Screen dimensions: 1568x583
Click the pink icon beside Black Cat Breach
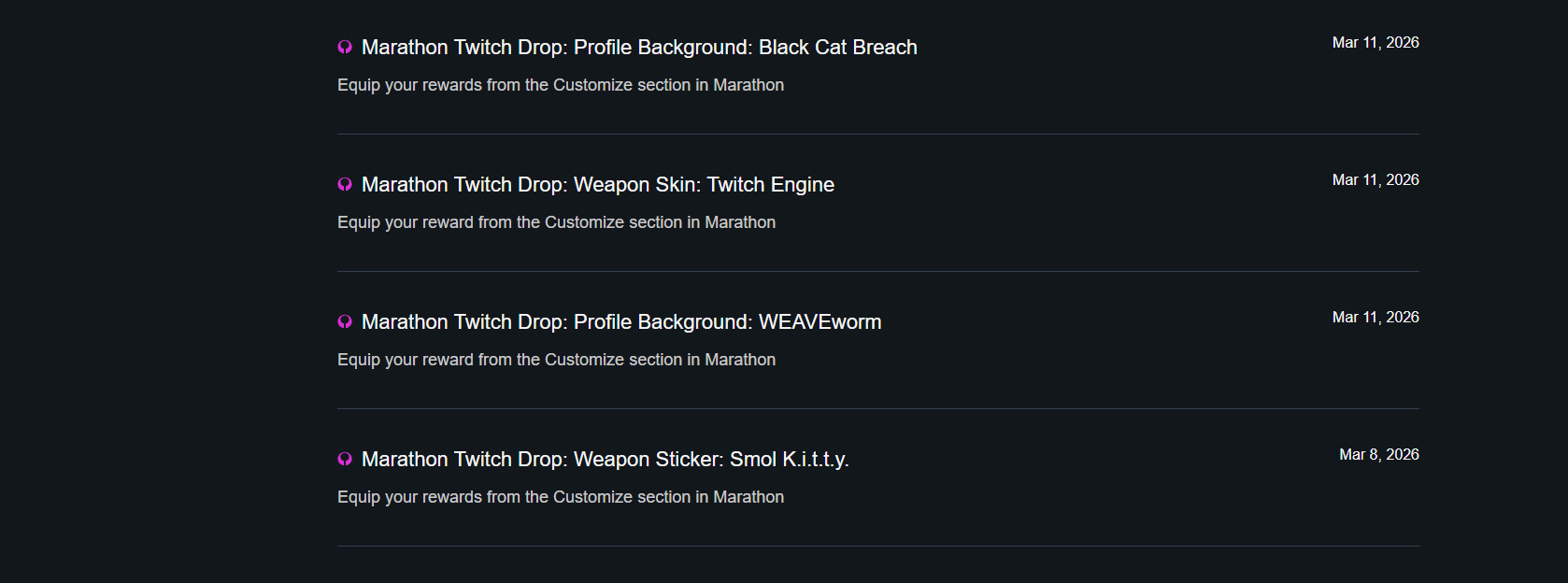tap(345, 48)
